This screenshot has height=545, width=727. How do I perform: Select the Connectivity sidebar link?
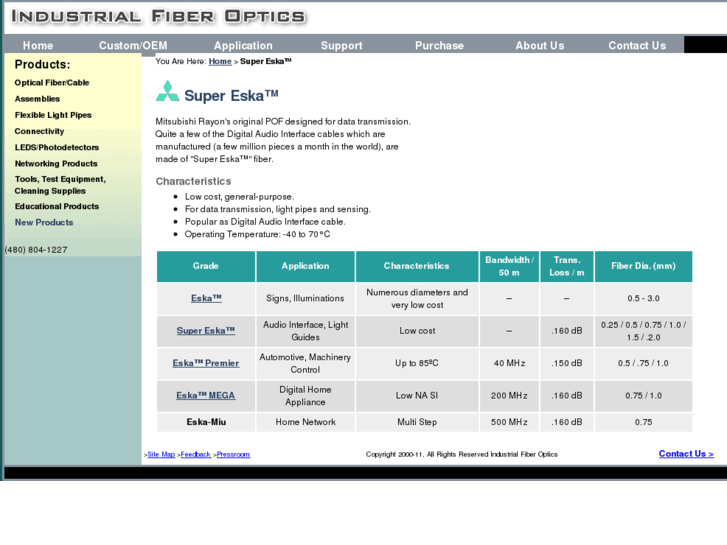pos(39,131)
